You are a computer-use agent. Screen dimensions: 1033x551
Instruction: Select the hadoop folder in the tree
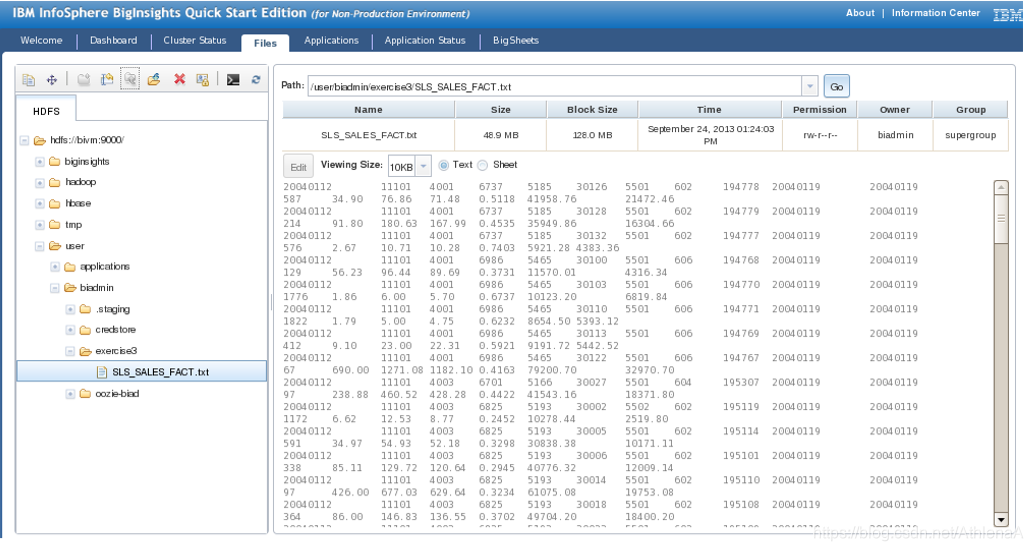pos(80,183)
